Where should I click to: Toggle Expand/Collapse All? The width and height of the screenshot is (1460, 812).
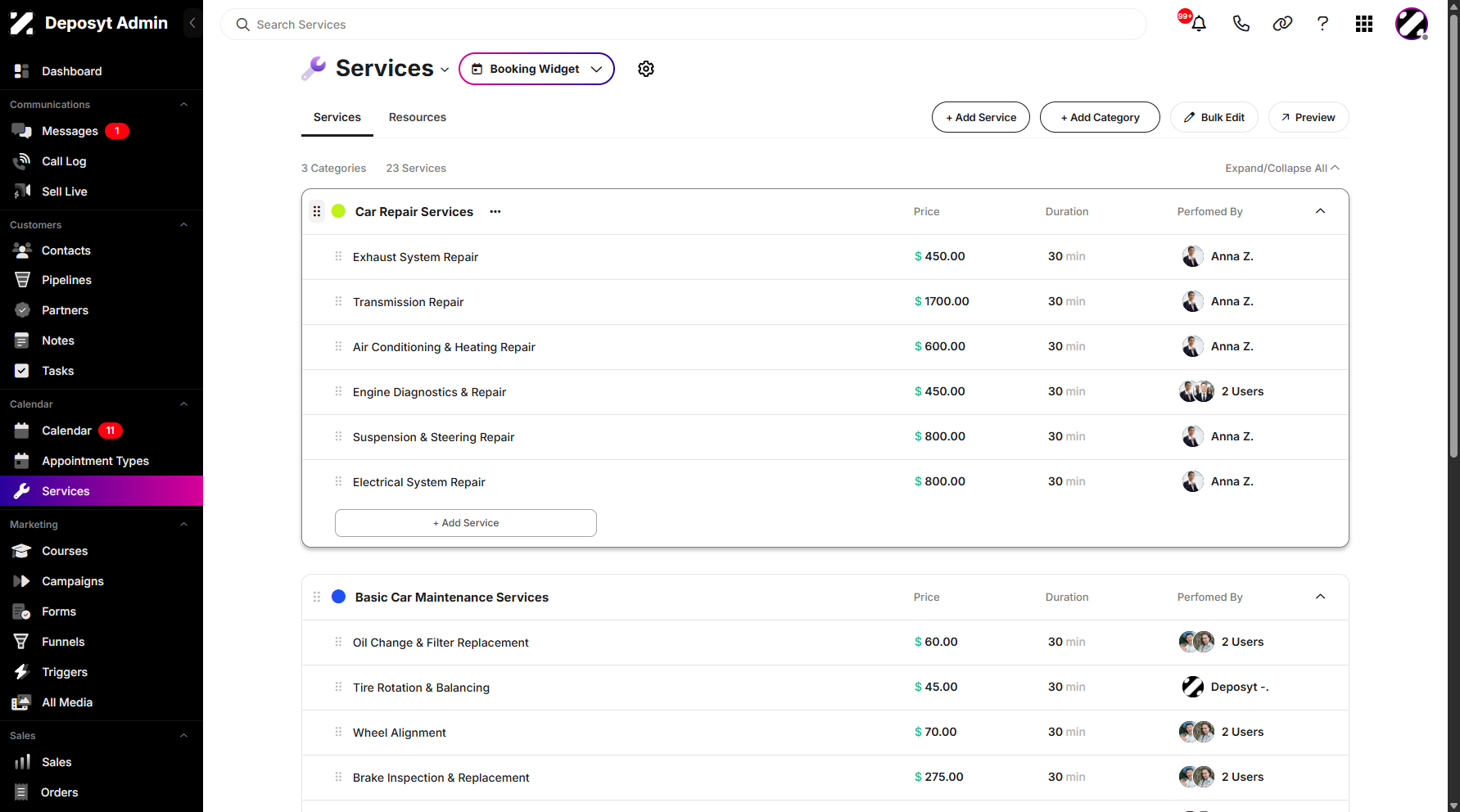(x=1282, y=168)
